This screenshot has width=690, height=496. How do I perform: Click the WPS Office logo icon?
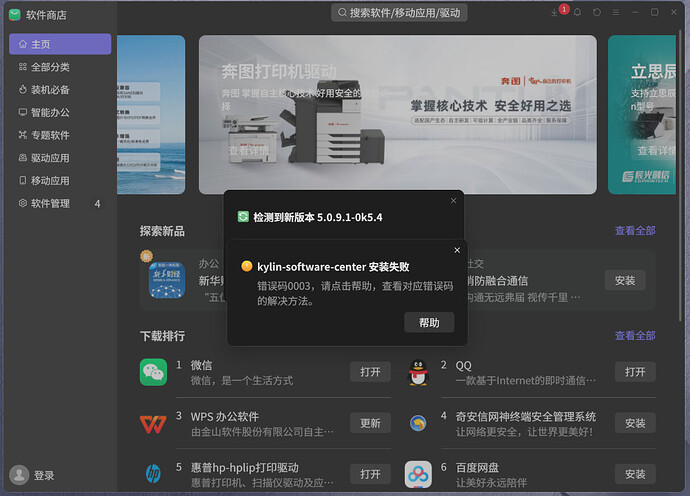pyautogui.click(x=153, y=424)
